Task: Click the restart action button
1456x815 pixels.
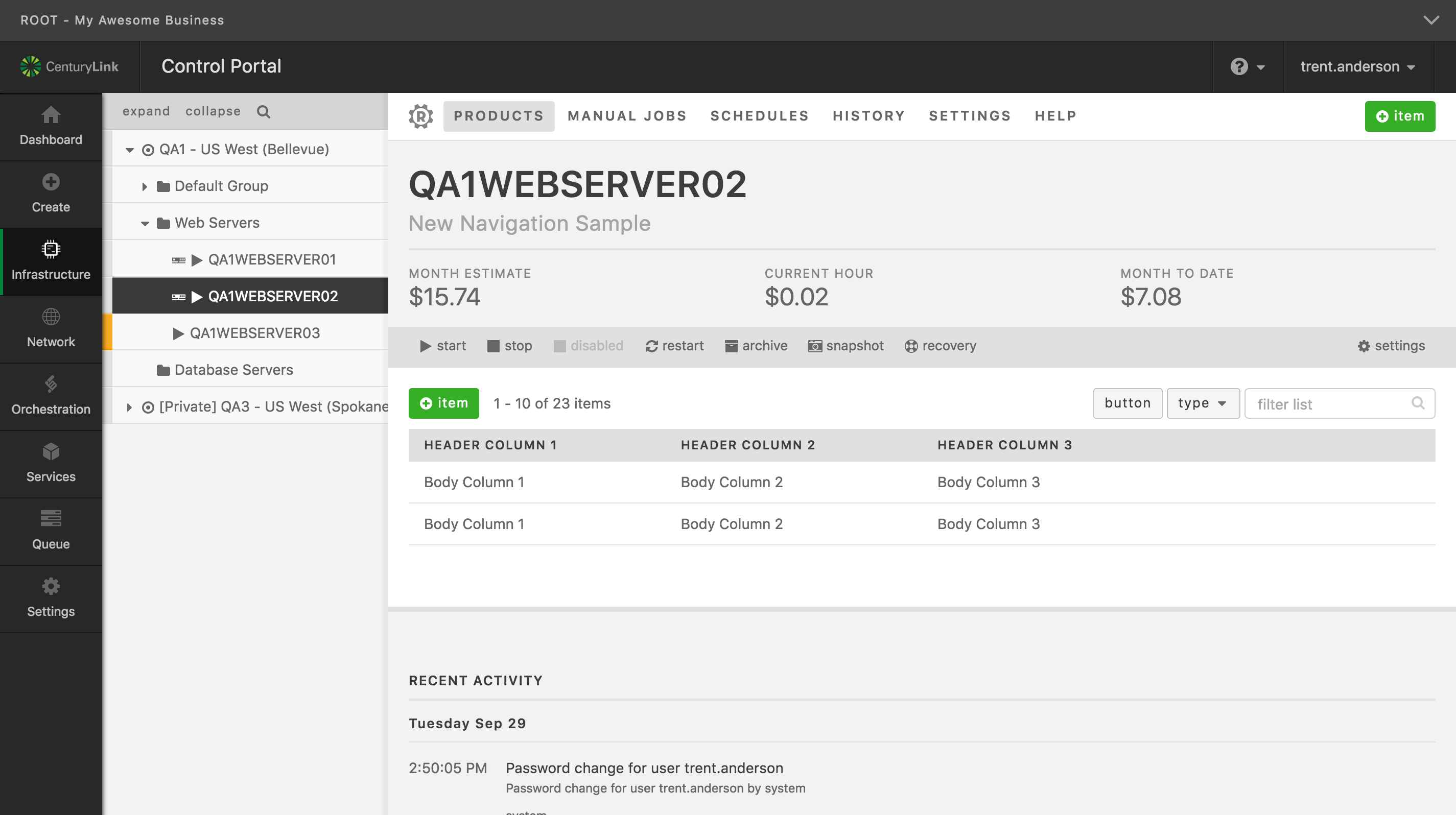Action: tap(671, 345)
